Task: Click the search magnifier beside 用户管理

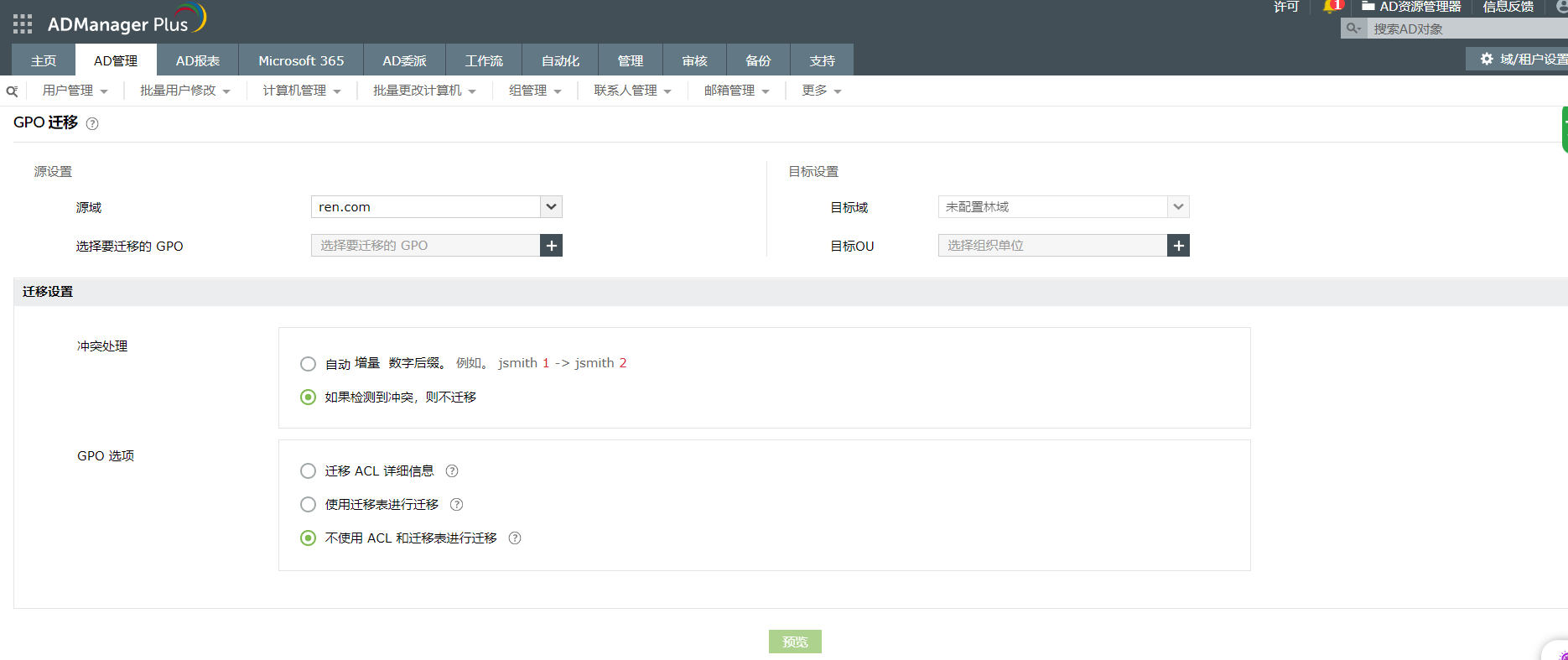Action: click(12, 91)
